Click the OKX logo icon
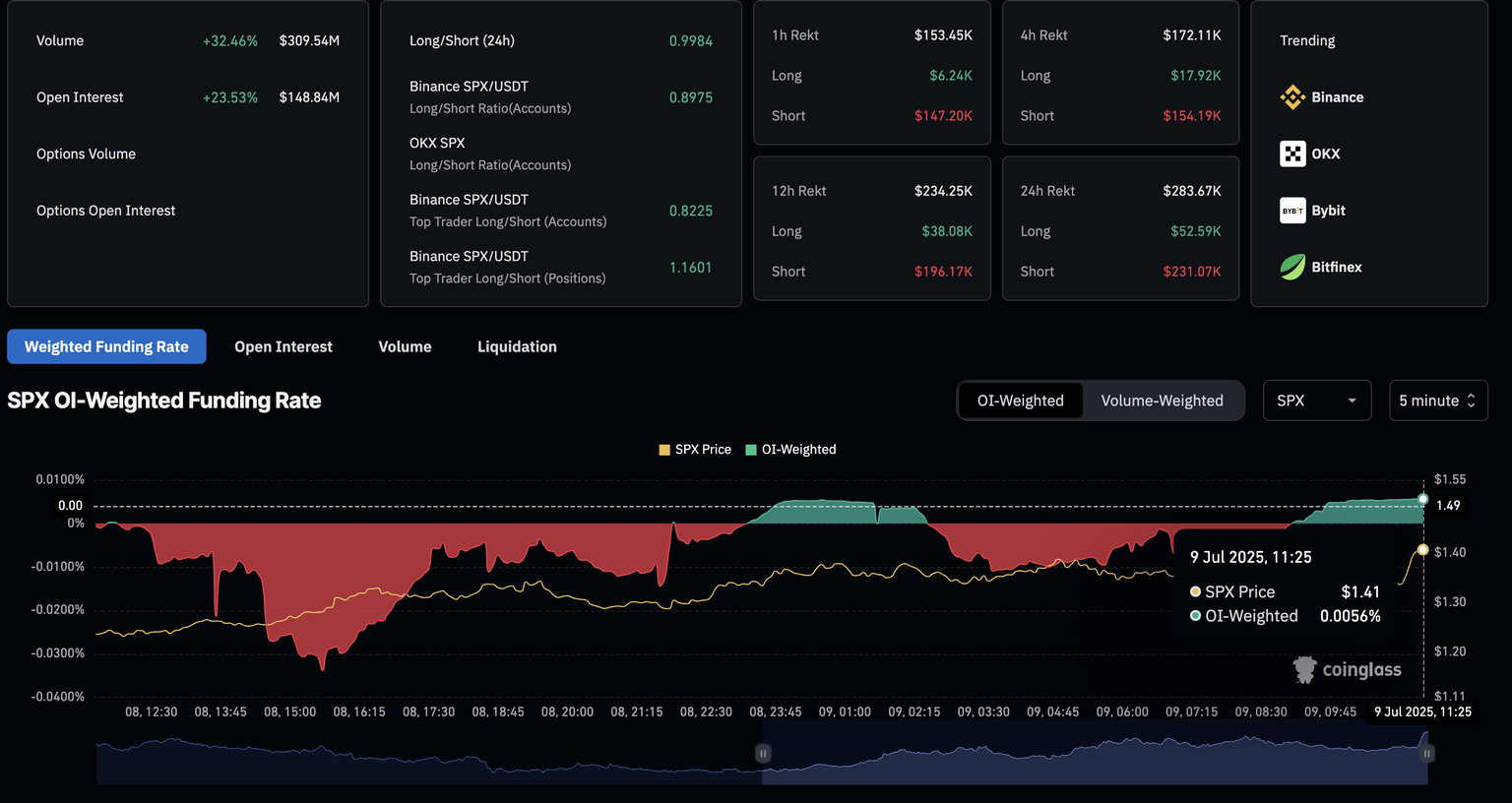 [x=1292, y=154]
